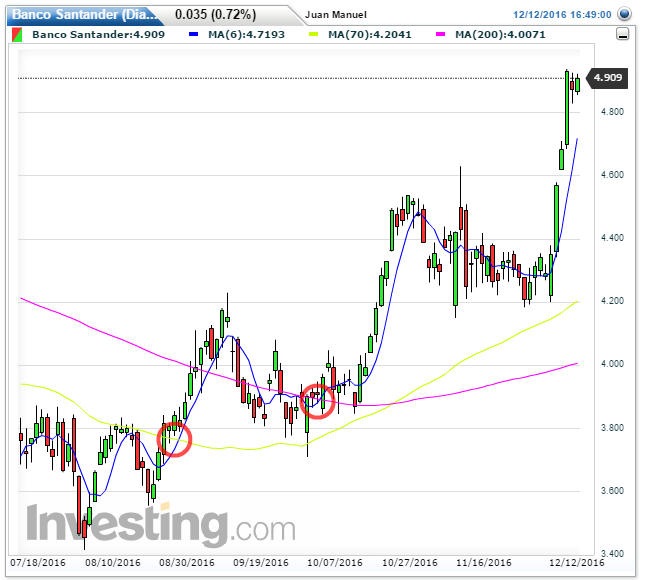The width and height of the screenshot is (646, 580).
Task: Click the 3.800 price axis label
Action: point(612,428)
